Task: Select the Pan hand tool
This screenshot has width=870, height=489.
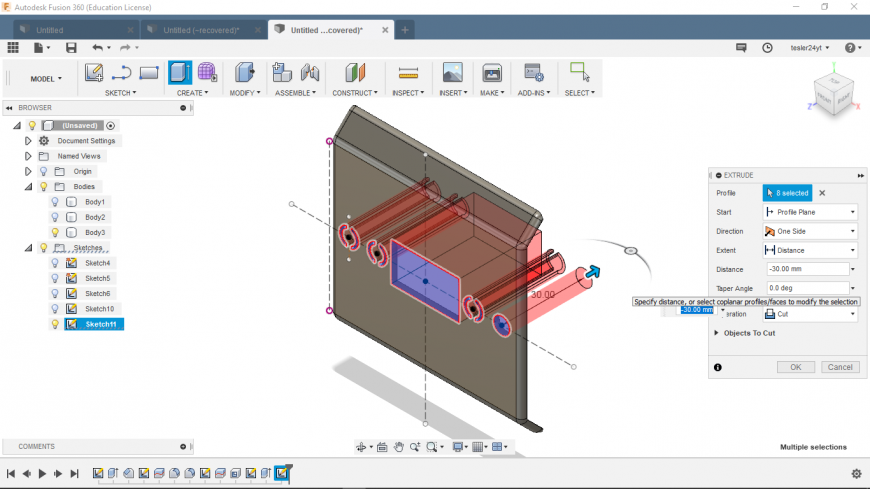Action: point(398,447)
